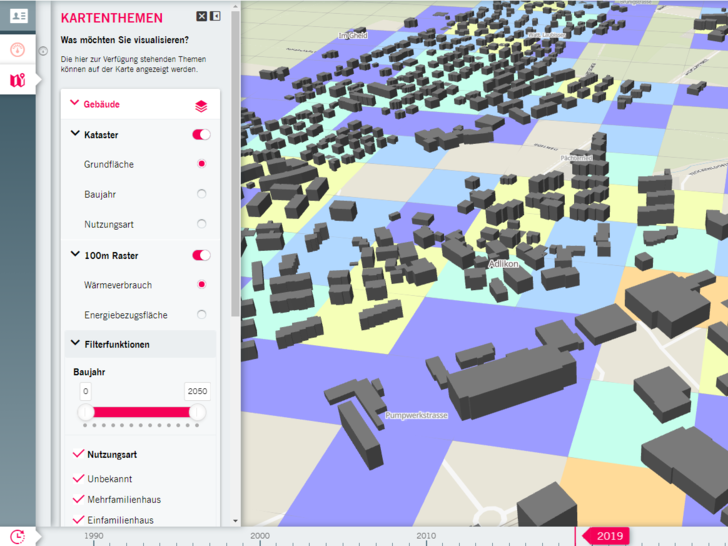The height and width of the screenshot is (546, 728).
Task: Collapse the panel using the dock icon
Action: tap(215, 17)
